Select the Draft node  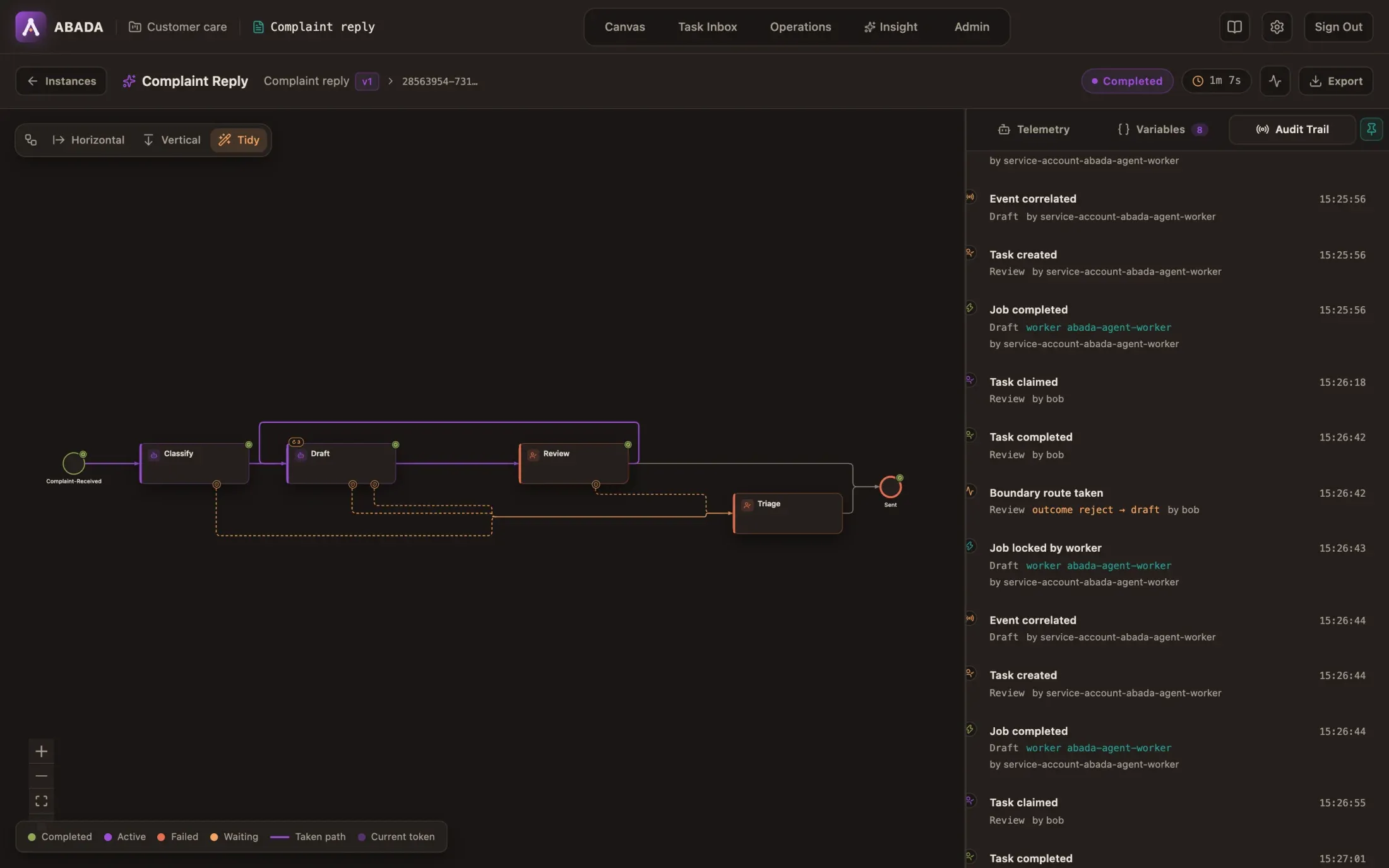(341, 463)
